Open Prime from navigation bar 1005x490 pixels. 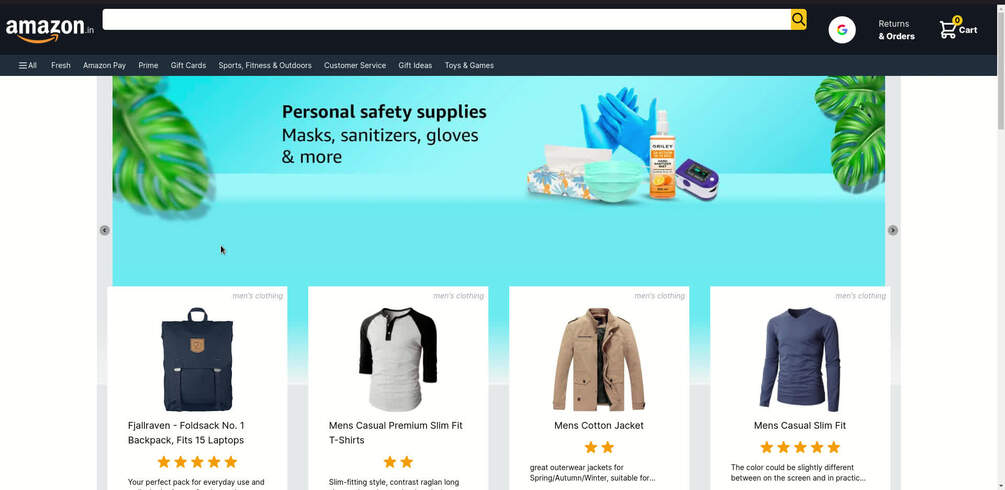pyautogui.click(x=148, y=65)
